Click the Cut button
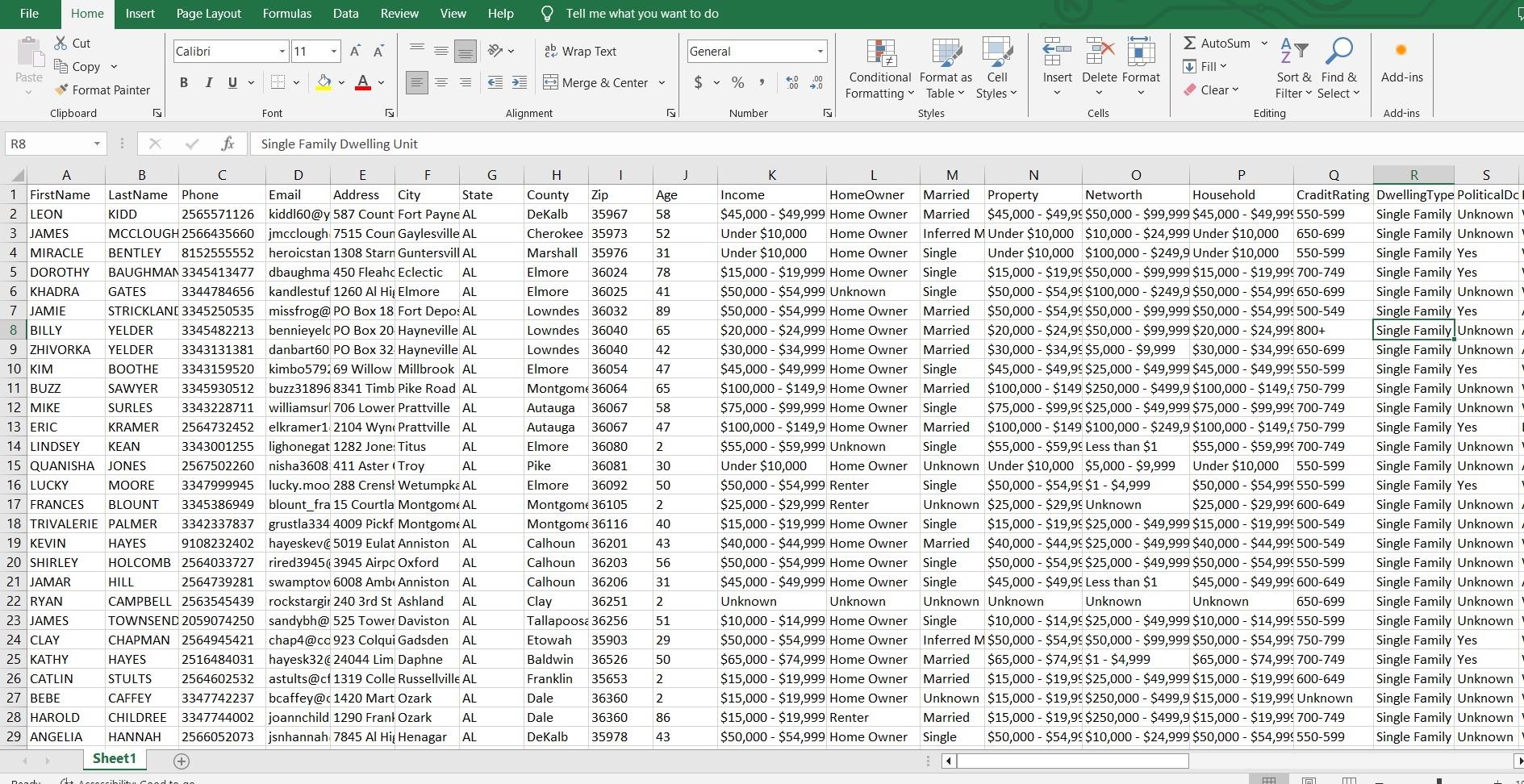This screenshot has width=1524, height=784. [x=73, y=44]
